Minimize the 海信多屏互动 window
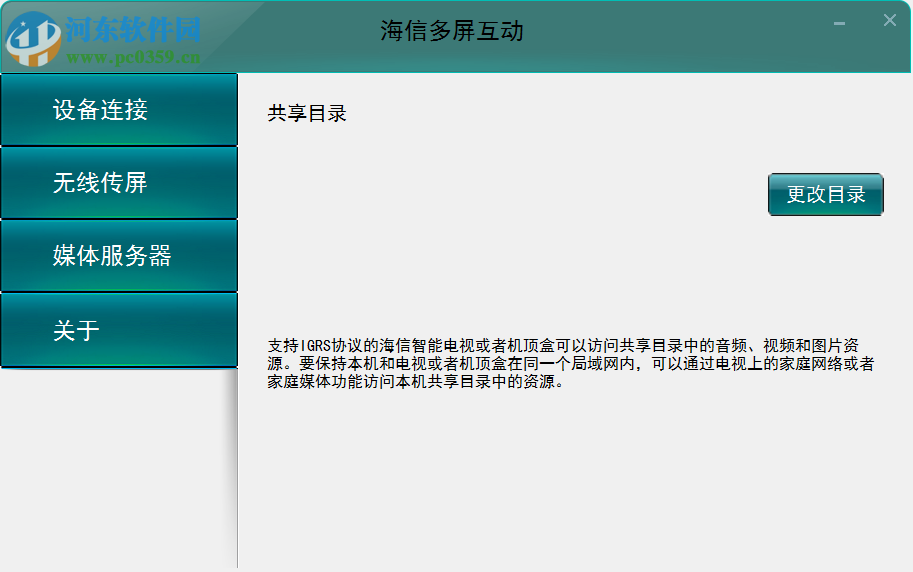The image size is (913, 572). 839,23
